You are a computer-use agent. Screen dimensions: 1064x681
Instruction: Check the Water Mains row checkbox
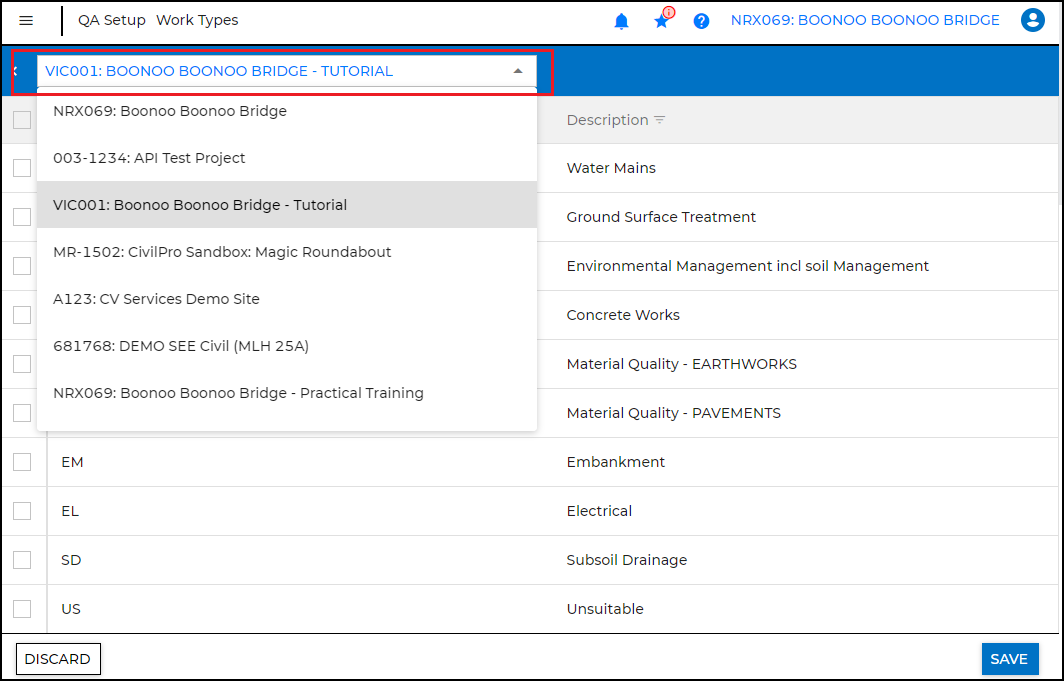(x=22, y=168)
